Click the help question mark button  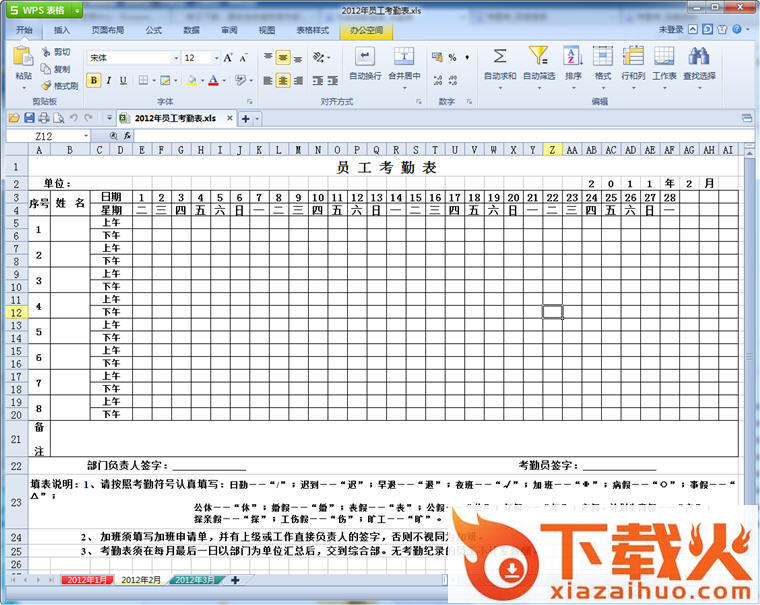[x=737, y=29]
